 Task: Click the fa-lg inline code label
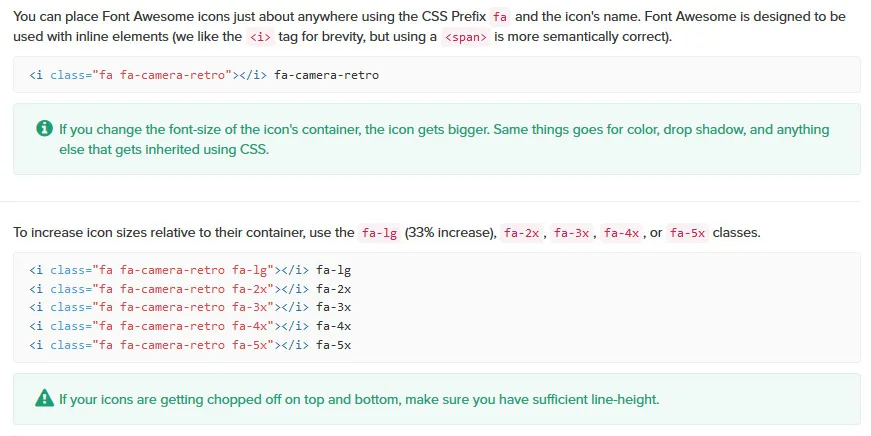[379, 233]
